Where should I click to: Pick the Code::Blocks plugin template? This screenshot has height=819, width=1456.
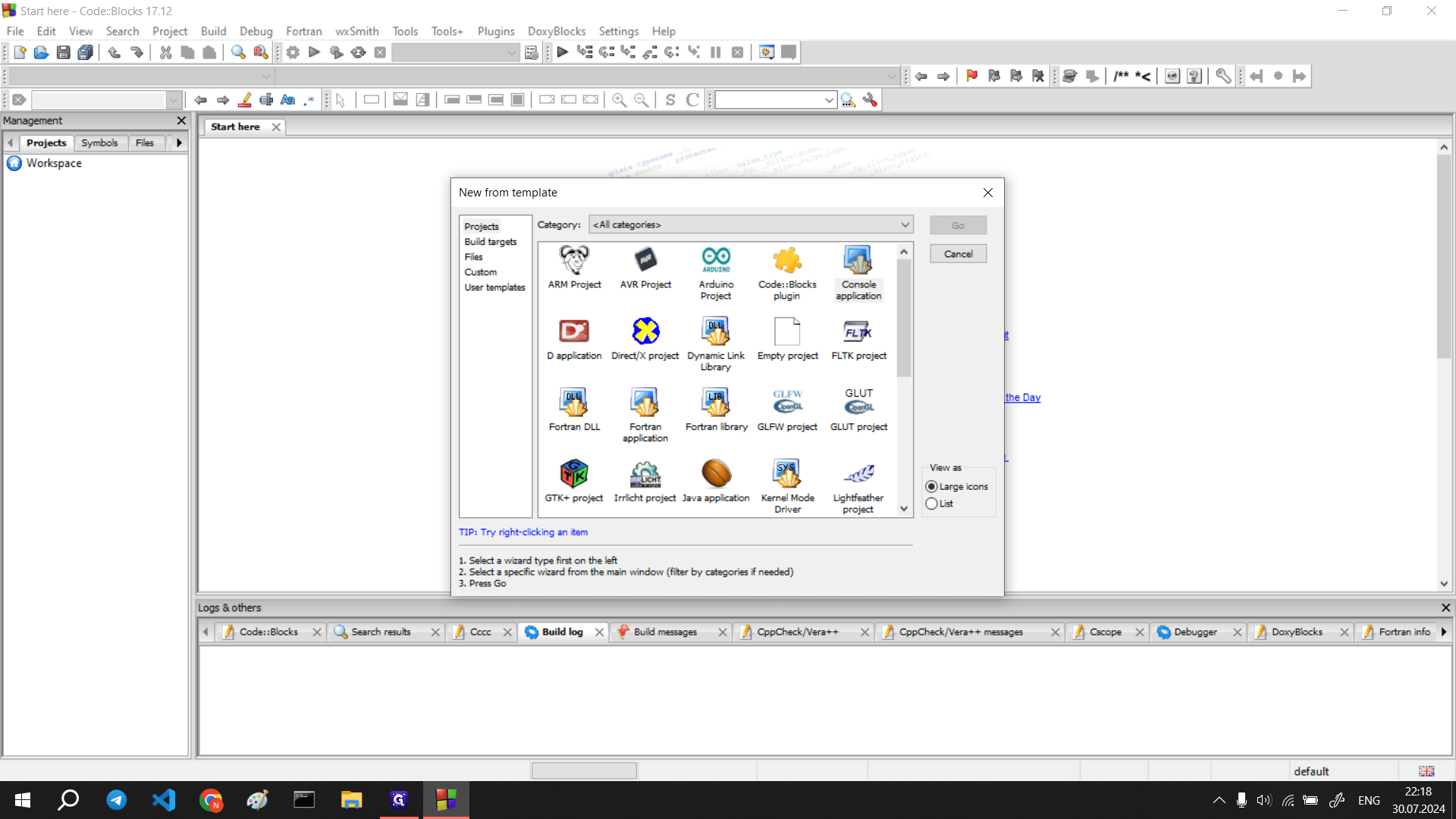tap(787, 273)
